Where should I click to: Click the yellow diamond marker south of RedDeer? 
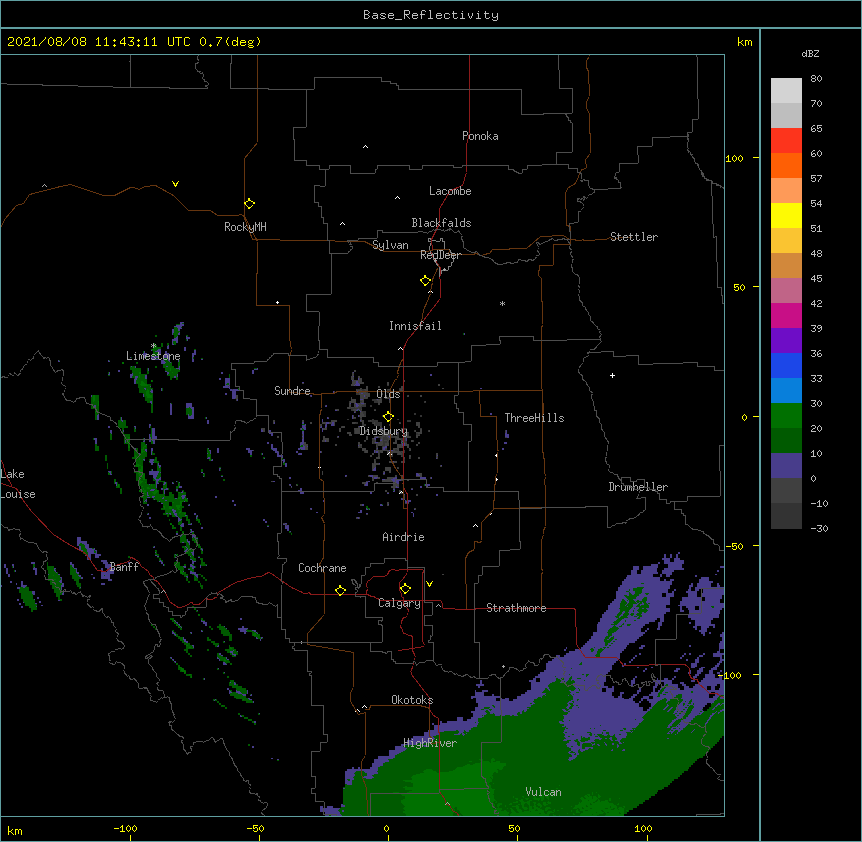426,281
